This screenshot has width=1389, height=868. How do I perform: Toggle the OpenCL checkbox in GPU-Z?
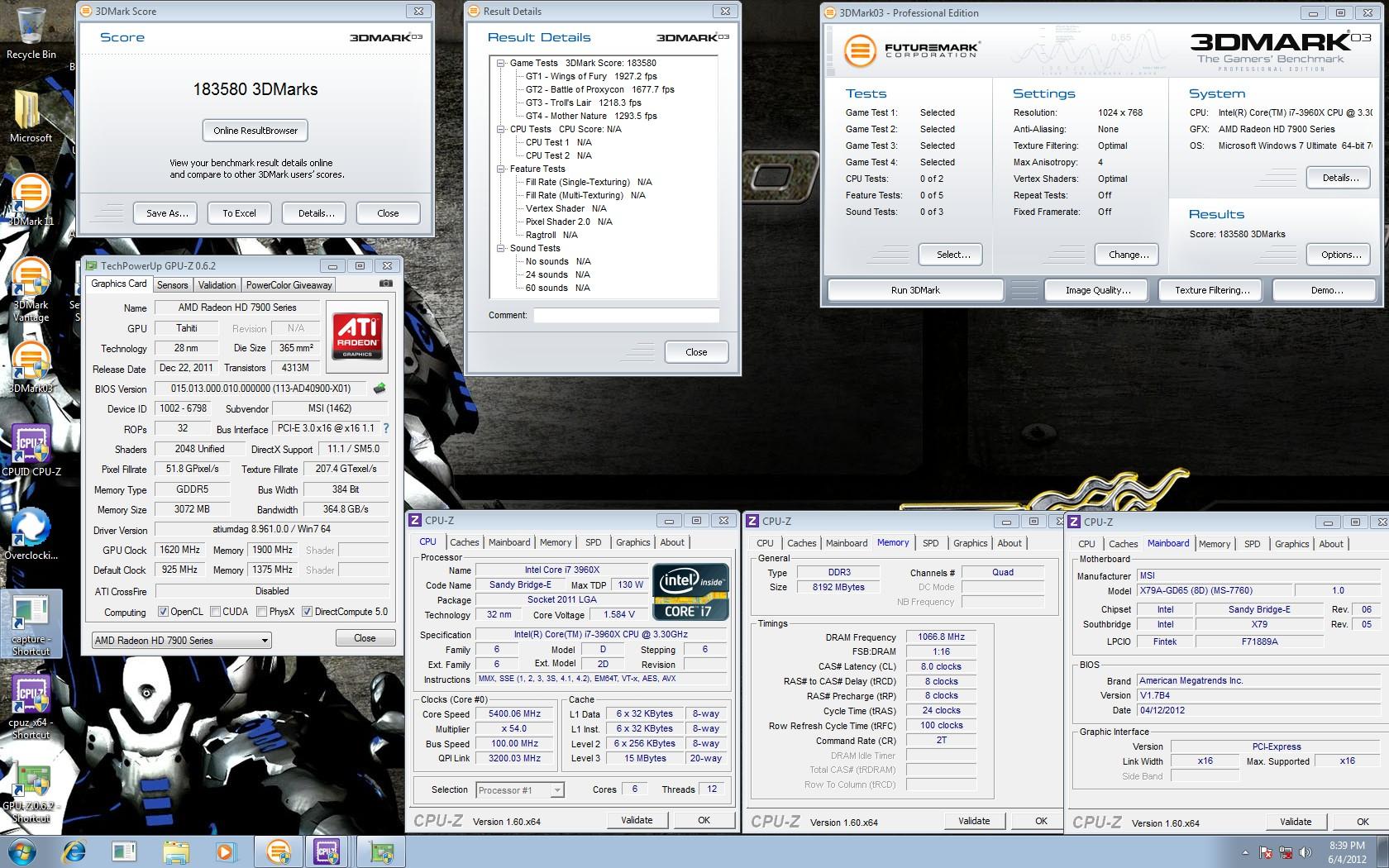coord(163,612)
